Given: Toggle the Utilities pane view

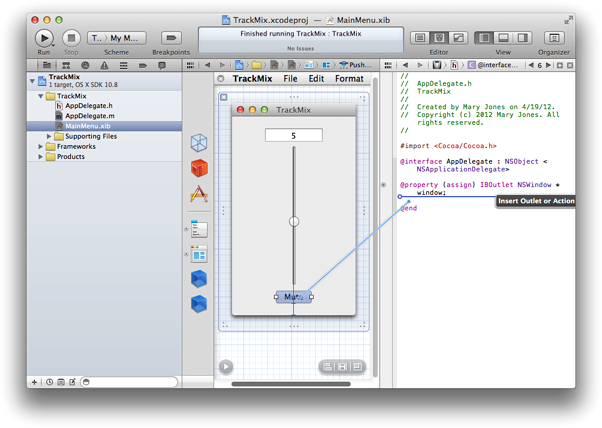Looking at the screenshot, I should (523, 38).
